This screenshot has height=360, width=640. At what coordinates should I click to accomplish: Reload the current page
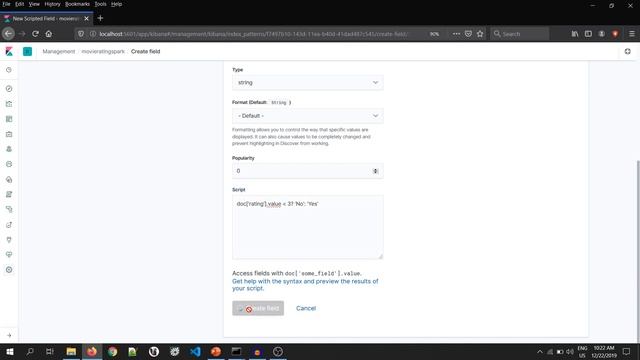[x=35, y=34]
